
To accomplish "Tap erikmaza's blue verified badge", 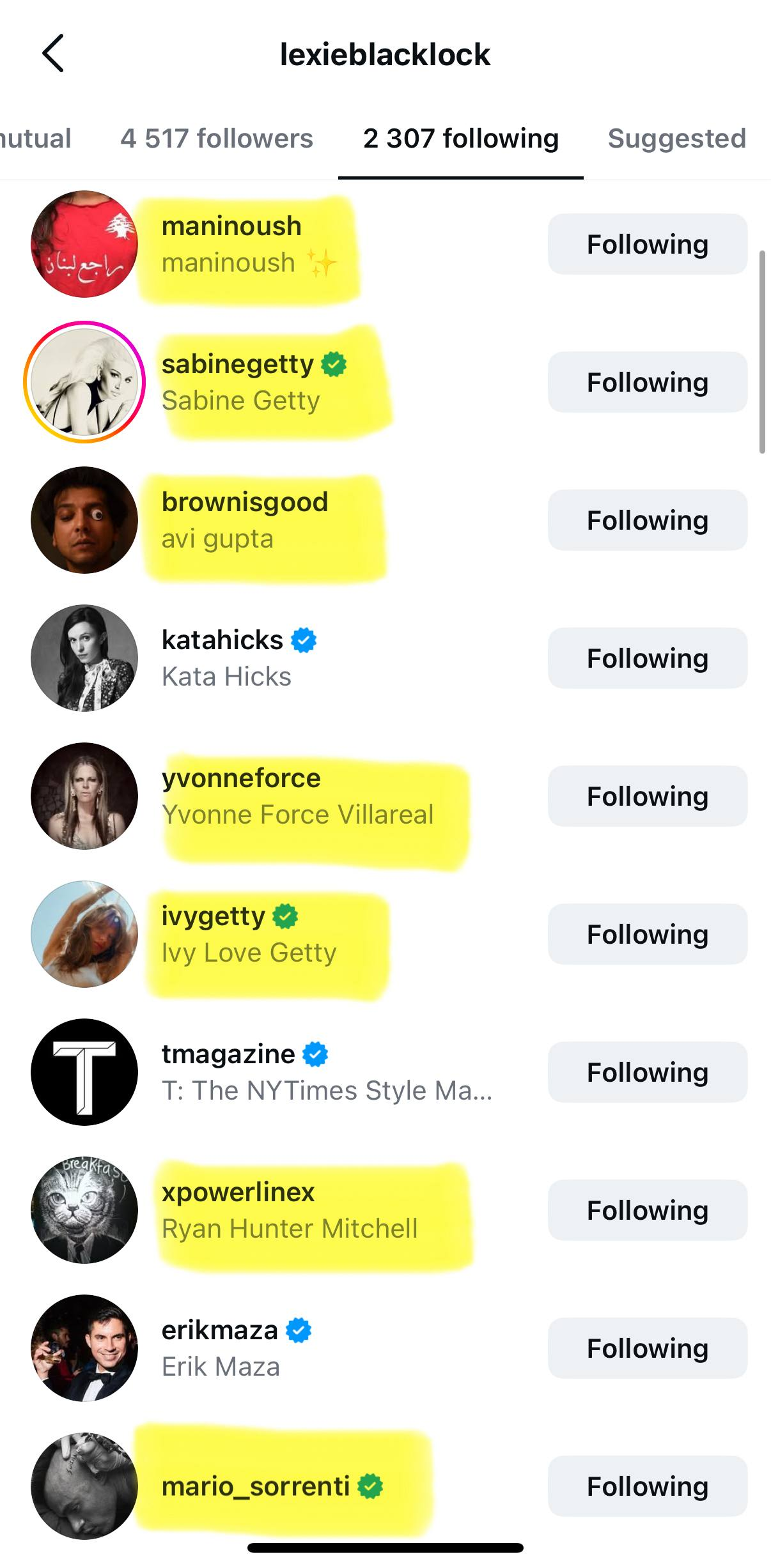I will [x=299, y=1330].
